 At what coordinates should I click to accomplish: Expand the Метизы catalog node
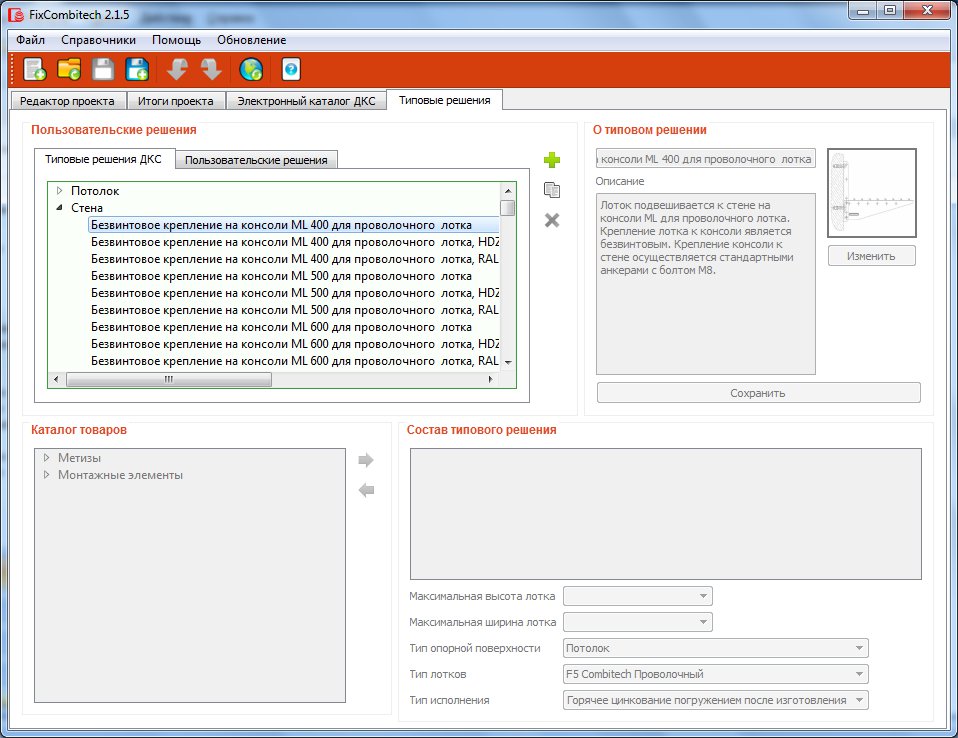tap(47, 458)
